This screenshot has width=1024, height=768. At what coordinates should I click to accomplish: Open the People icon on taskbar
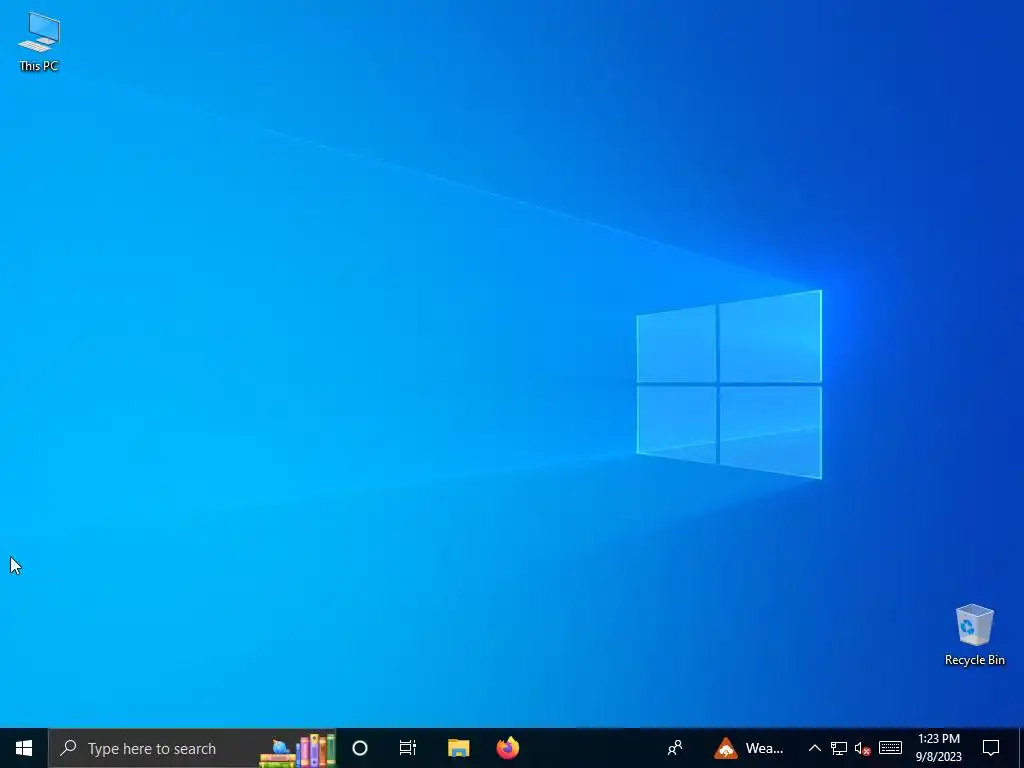click(x=675, y=748)
